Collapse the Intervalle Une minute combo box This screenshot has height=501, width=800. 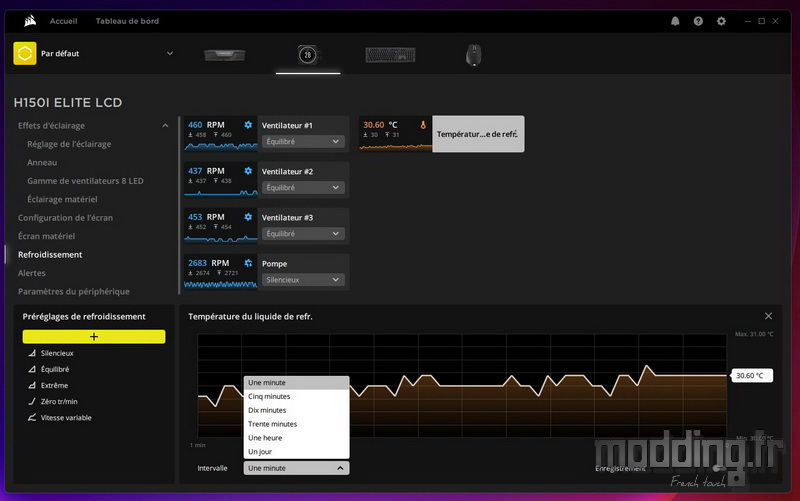point(296,468)
